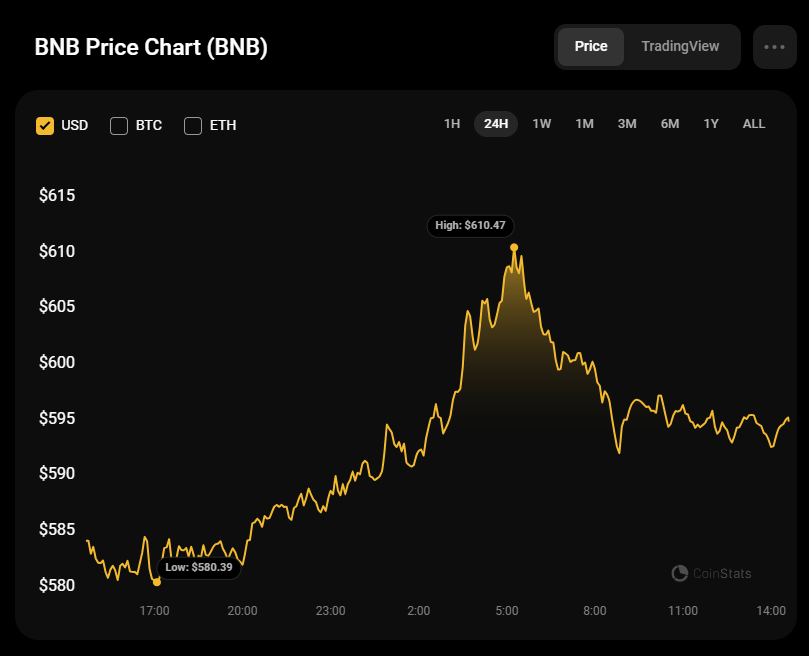Screen dimensions: 809x656
Task: Click the Low: $580.39 label
Action: pos(199,568)
